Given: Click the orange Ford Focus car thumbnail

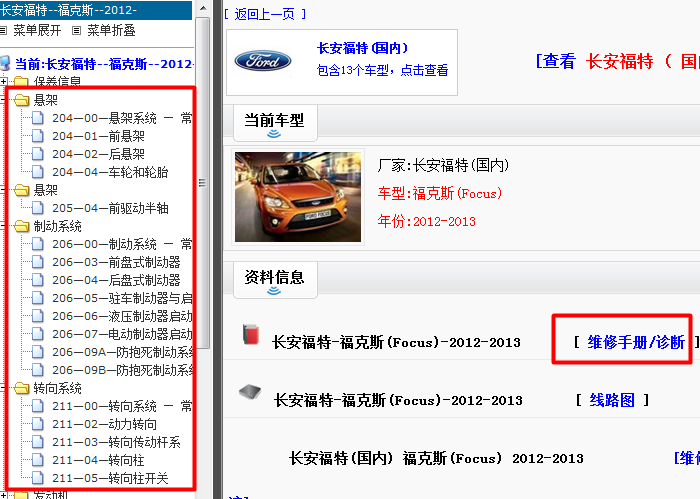Looking at the screenshot, I should tap(298, 197).
